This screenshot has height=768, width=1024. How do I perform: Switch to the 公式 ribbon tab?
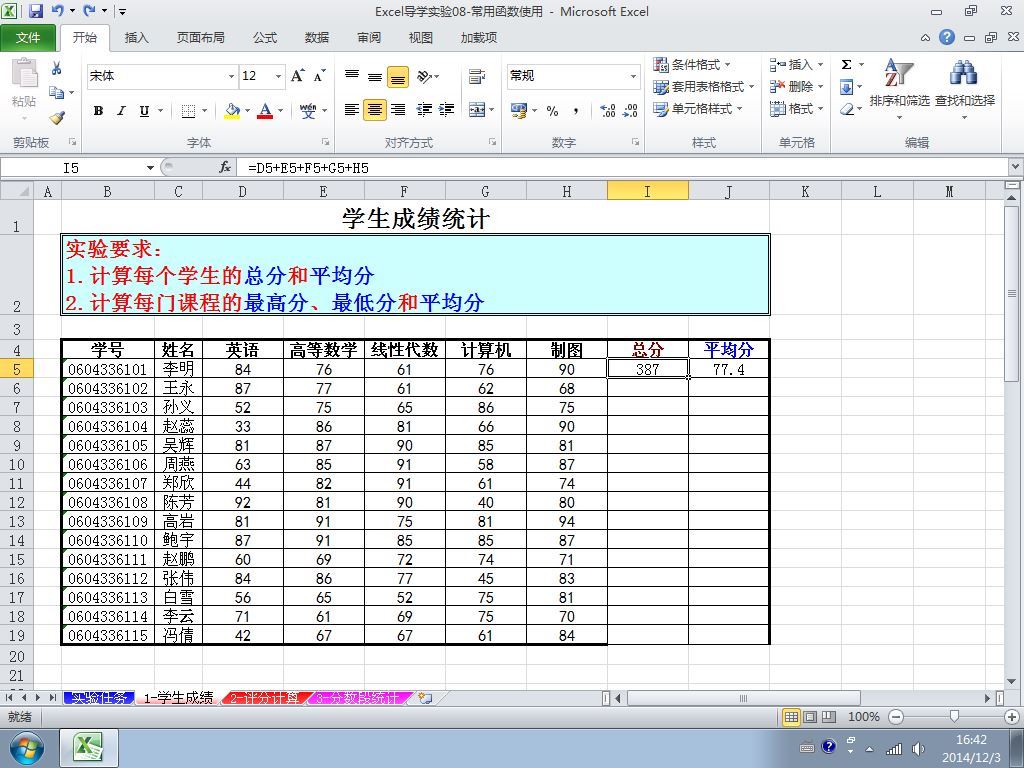265,38
